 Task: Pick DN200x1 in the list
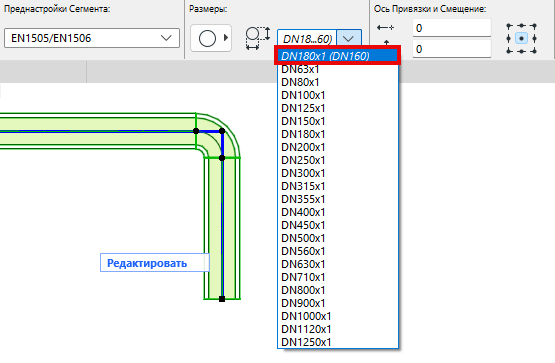[x=338, y=147]
